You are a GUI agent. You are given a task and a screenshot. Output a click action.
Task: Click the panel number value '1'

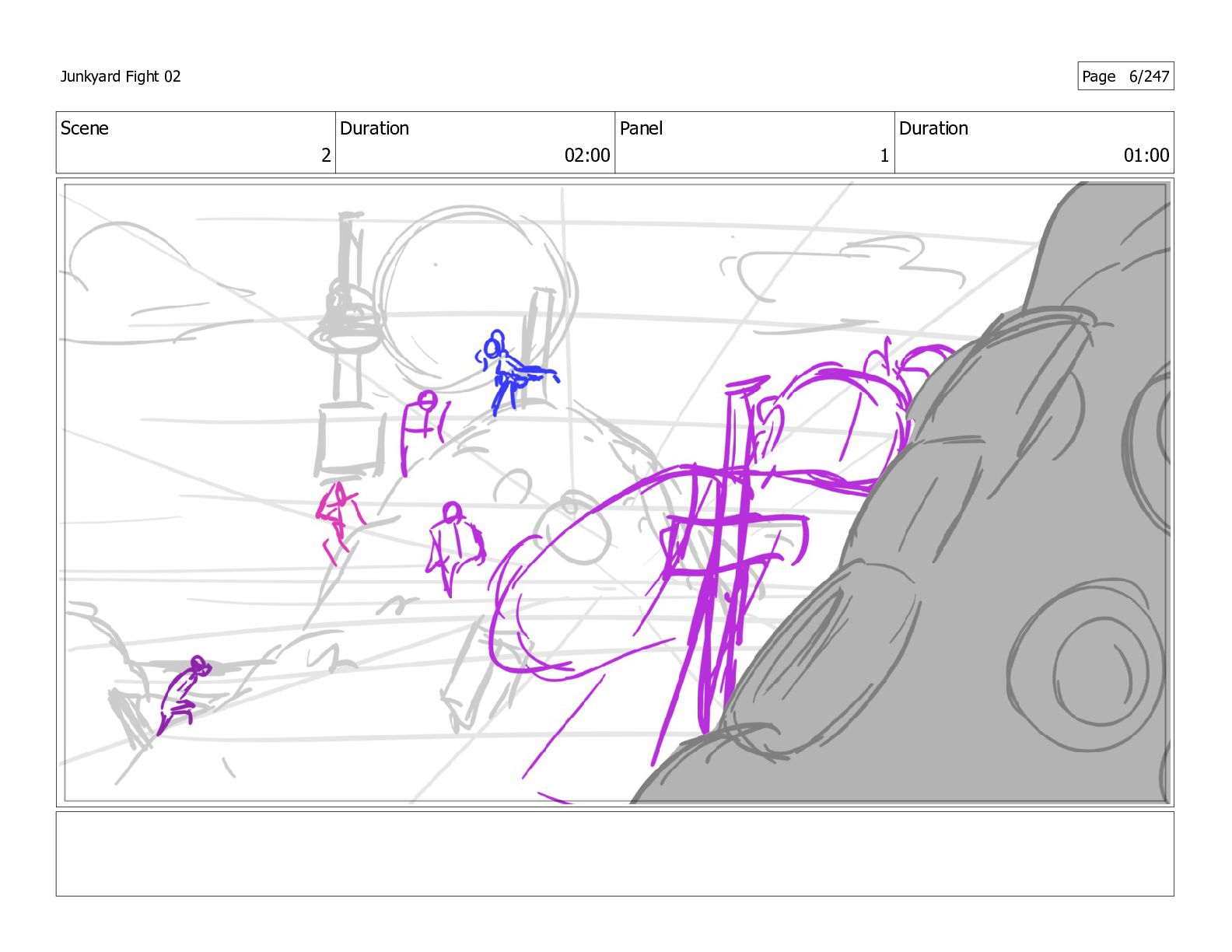tap(884, 156)
